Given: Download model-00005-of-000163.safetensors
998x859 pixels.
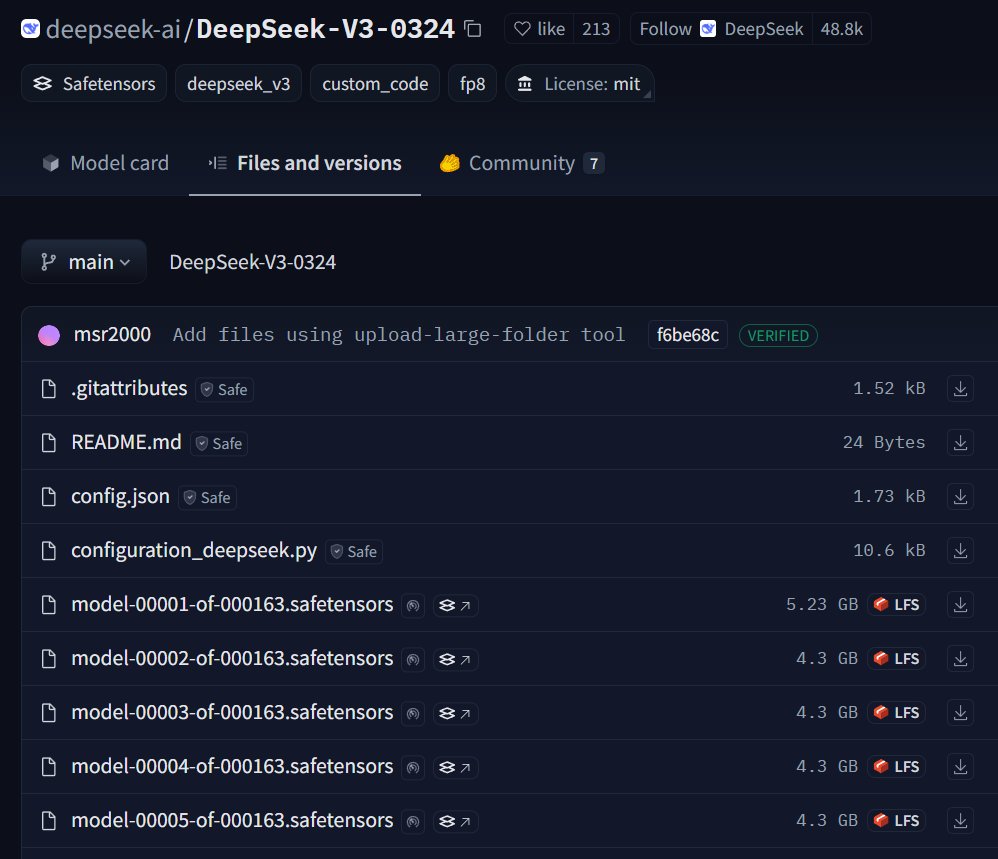Looking at the screenshot, I should coord(960,821).
